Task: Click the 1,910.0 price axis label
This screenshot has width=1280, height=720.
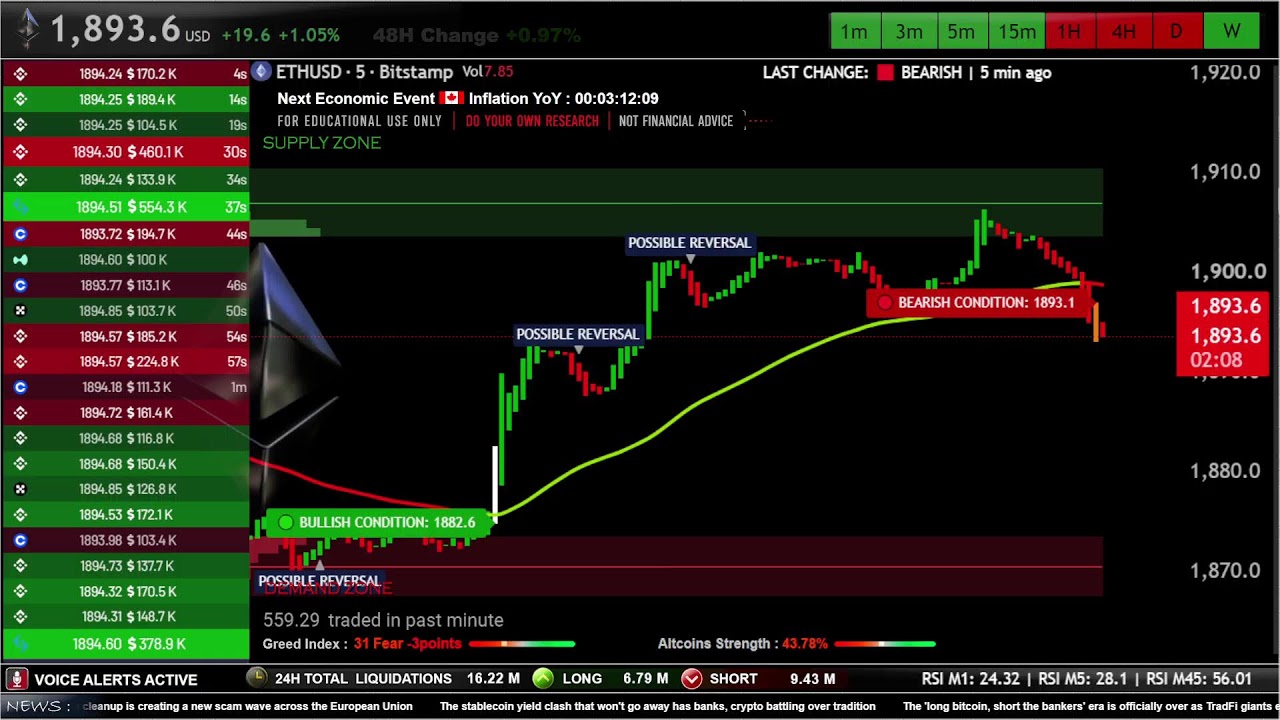Action: pyautogui.click(x=1224, y=172)
